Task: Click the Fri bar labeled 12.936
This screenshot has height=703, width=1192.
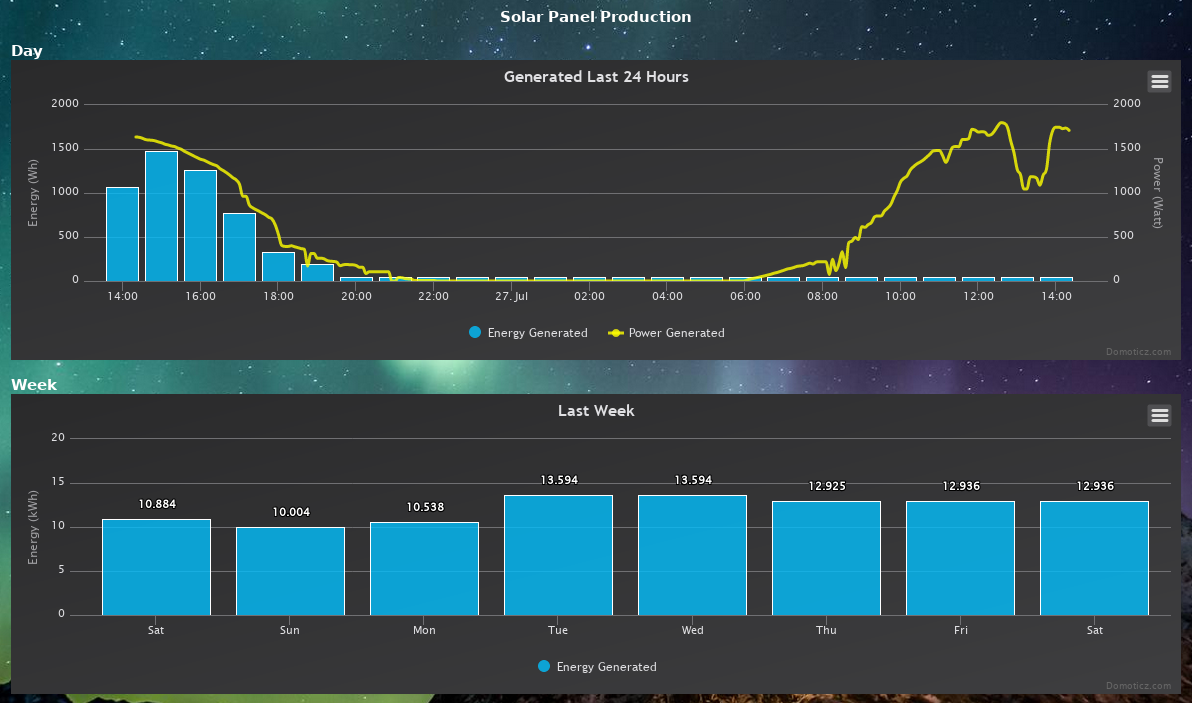Action: coord(960,558)
